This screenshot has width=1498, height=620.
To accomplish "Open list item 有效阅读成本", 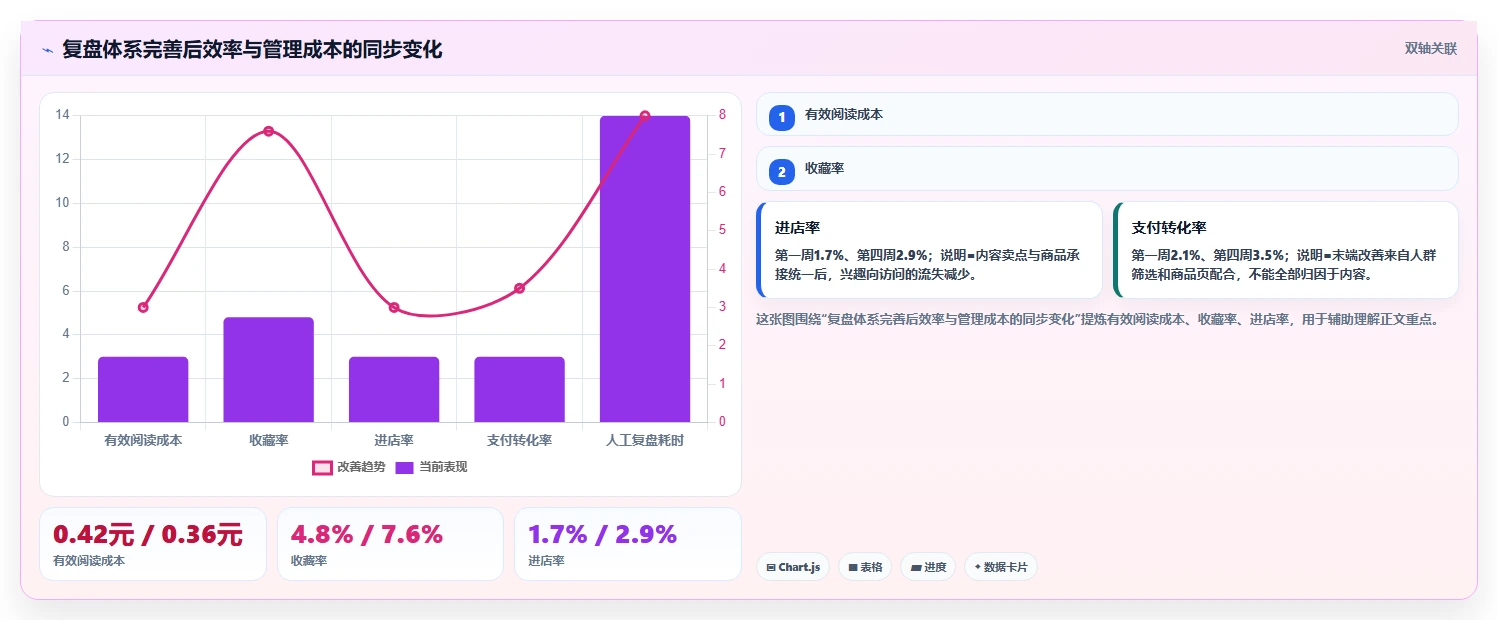I will pos(1107,114).
